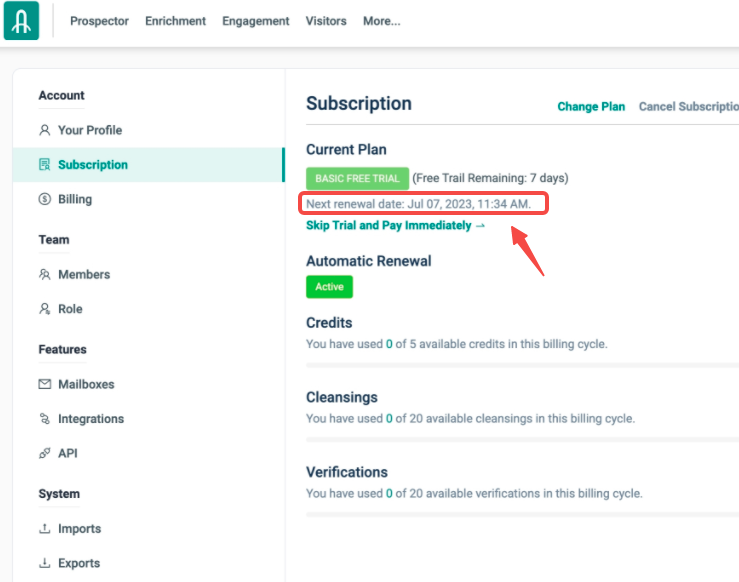Screen dimensions: 739x582
Task: Select Skip Trial and Pay Immediately
Action: (x=395, y=226)
